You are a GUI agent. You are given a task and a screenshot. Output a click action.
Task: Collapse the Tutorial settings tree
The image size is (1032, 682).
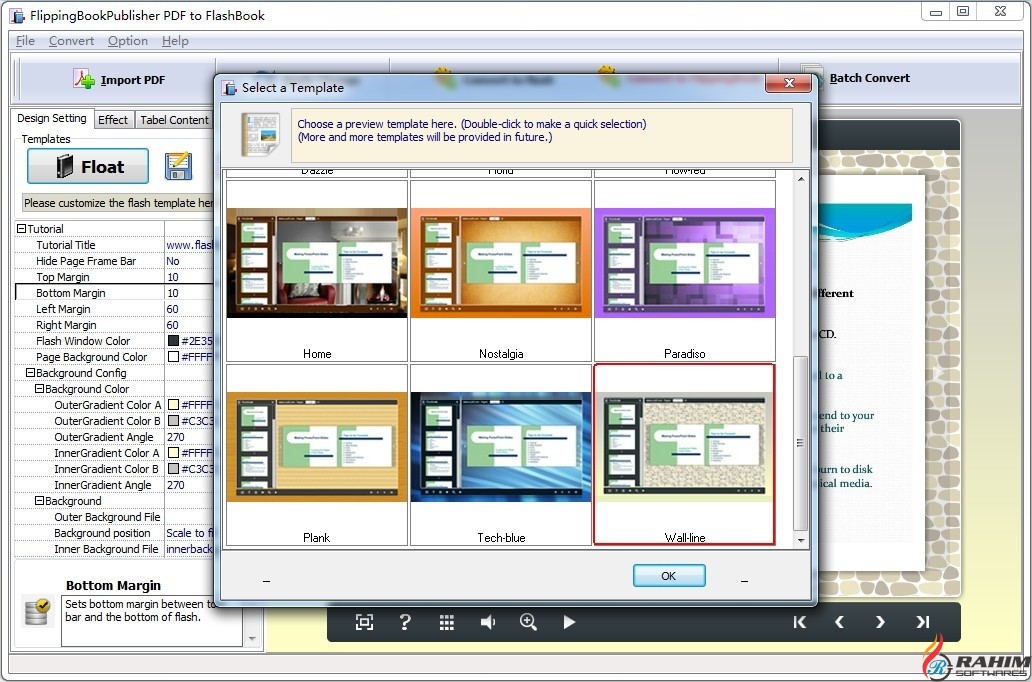pyautogui.click(x=22, y=228)
